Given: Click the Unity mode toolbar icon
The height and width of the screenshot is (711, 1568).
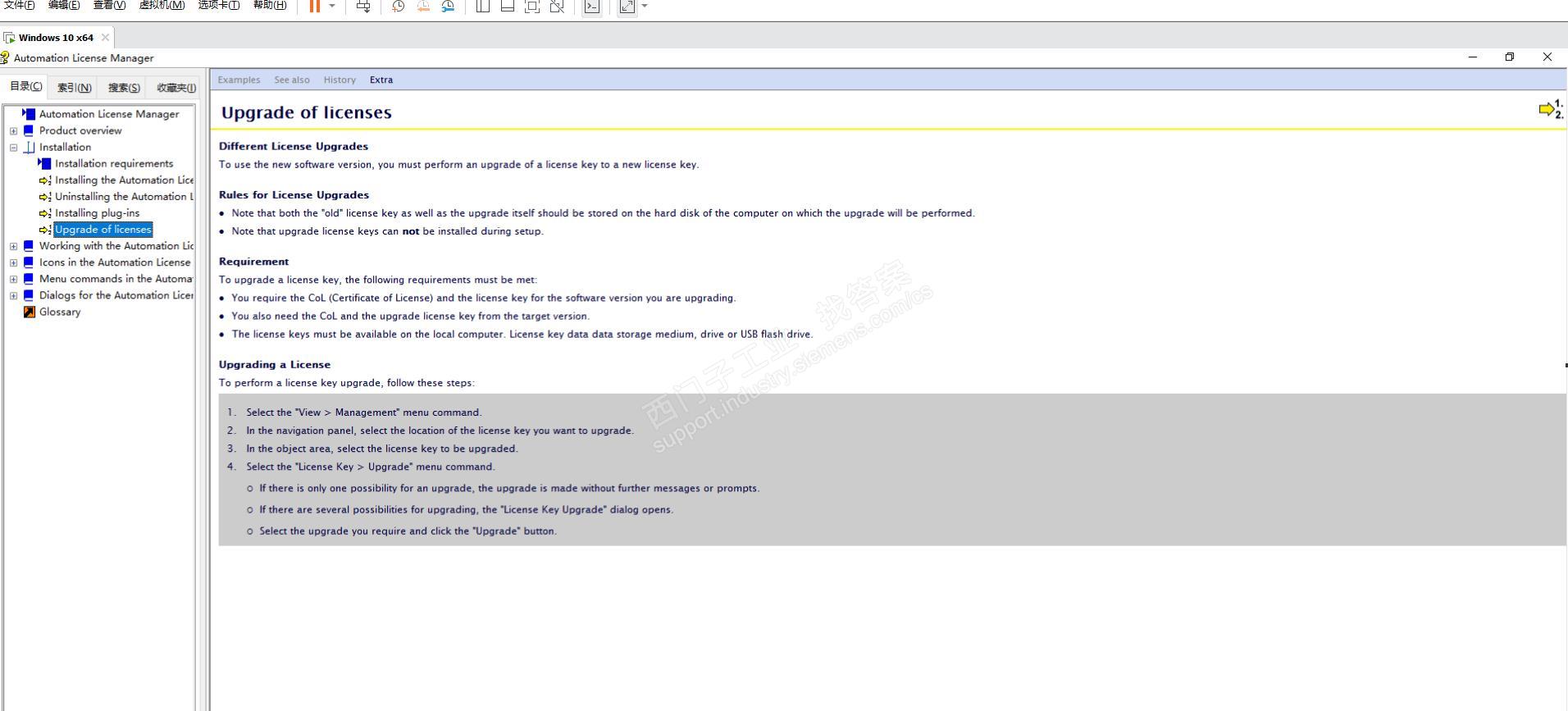Looking at the screenshot, I should pyautogui.click(x=557, y=7).
